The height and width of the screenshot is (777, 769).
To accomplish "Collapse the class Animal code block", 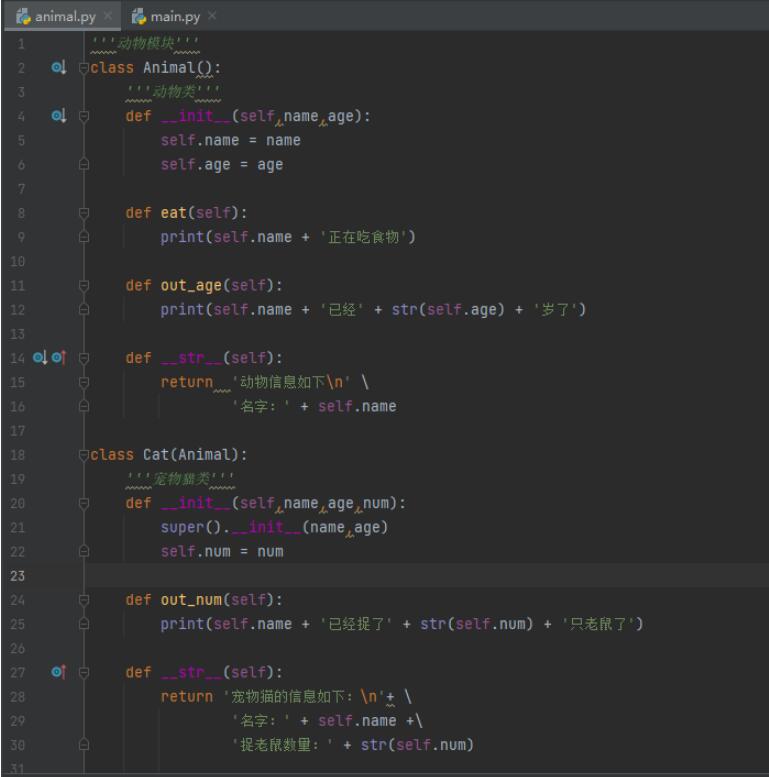I will click(x=84, y=68).
